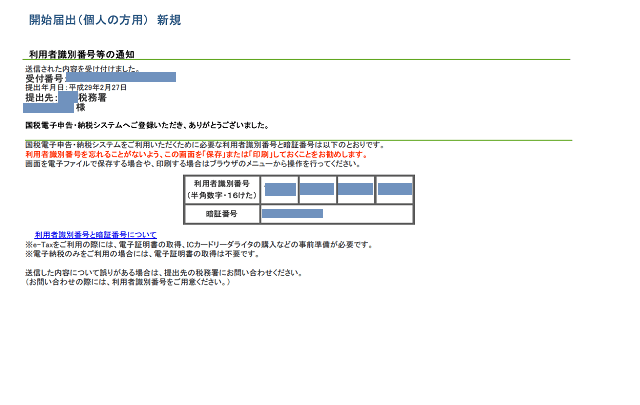The width and height of the screenshot is (640, 405).
Task: Select the third block of the 利用者識別番号
Action: coord(355,189)
